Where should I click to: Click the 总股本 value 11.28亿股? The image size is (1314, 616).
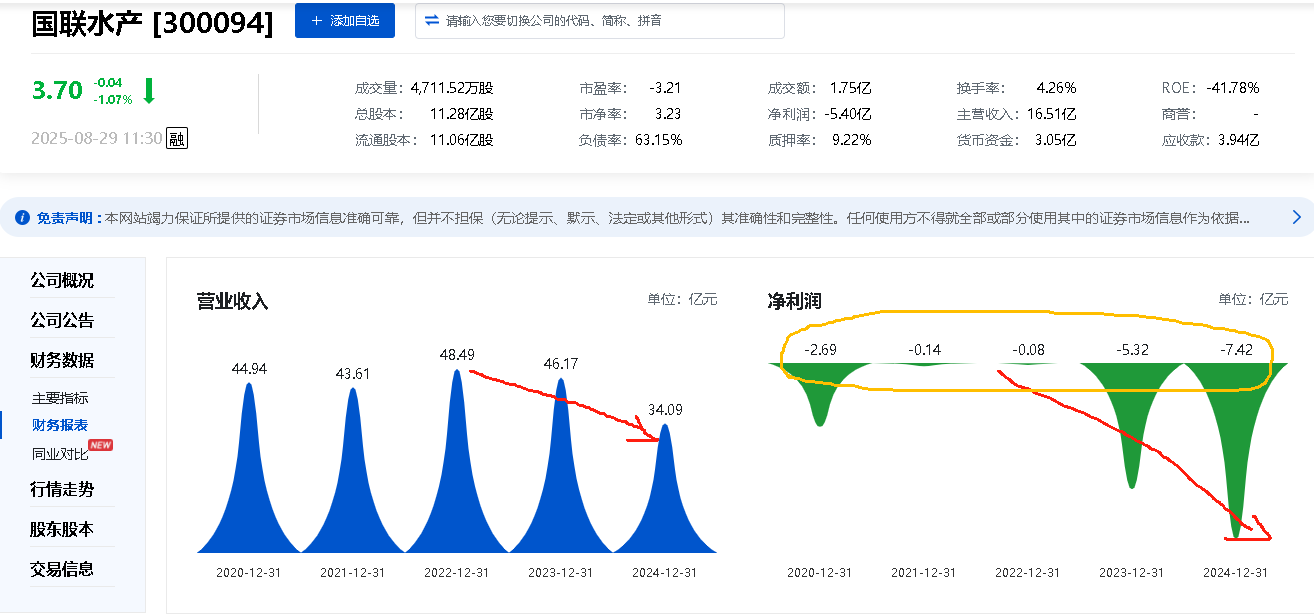[x=461, y=114]
